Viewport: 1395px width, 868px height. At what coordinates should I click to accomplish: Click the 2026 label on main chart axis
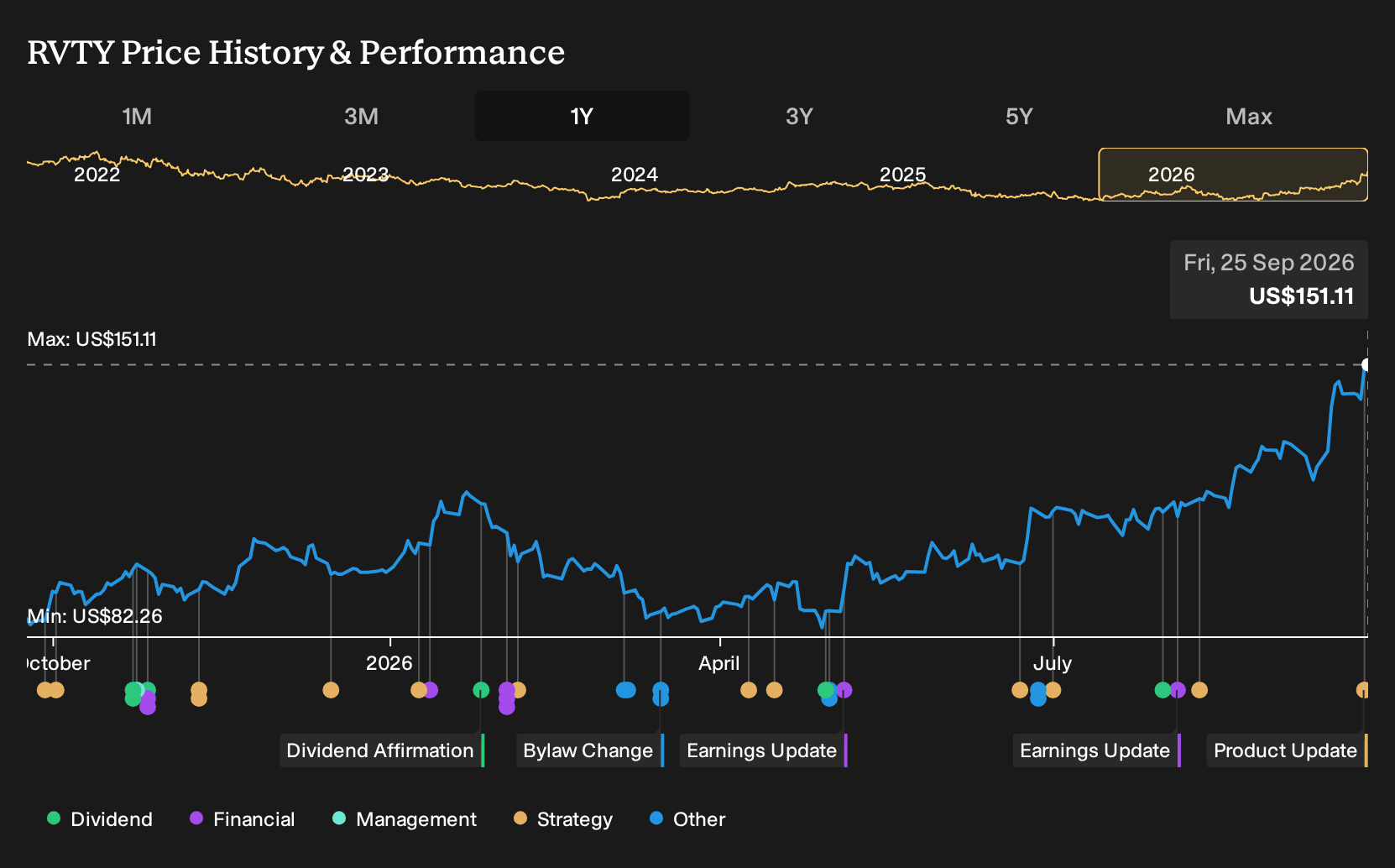(389, 663)
